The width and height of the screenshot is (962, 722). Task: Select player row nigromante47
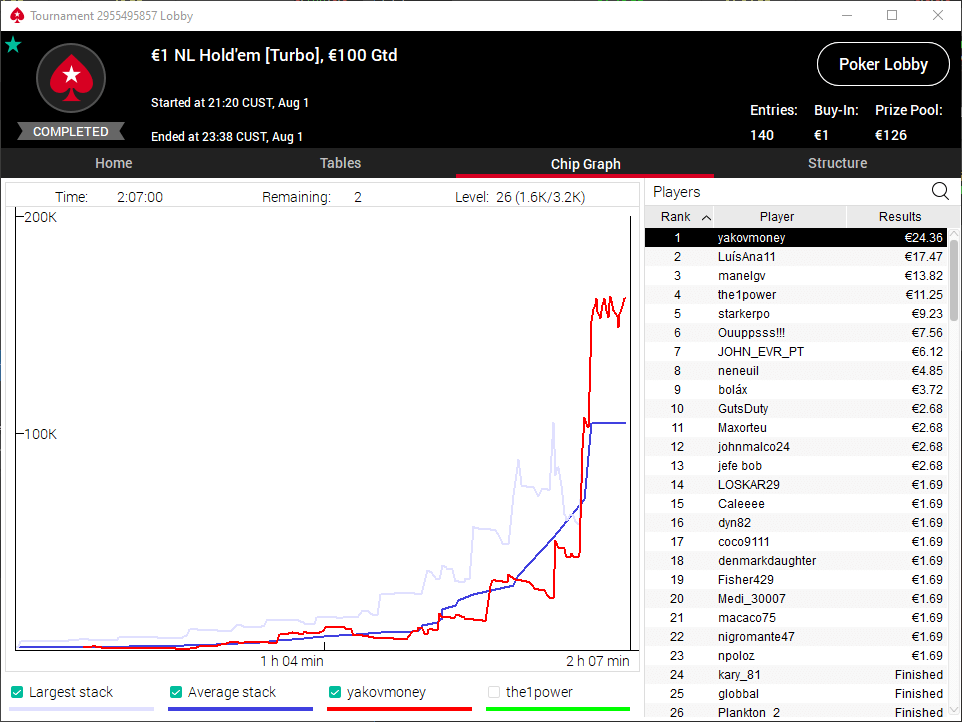point(796,637)
